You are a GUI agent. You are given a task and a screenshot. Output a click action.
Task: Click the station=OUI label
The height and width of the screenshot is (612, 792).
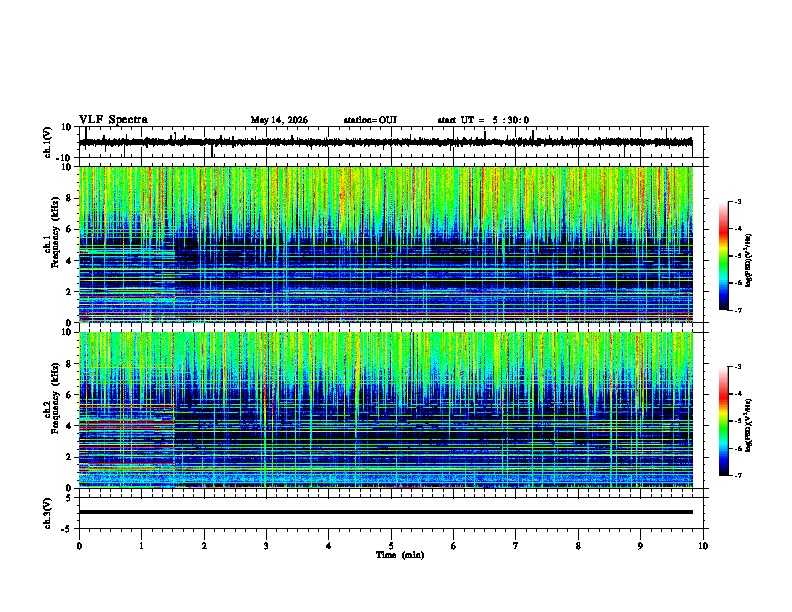[370, 120]
